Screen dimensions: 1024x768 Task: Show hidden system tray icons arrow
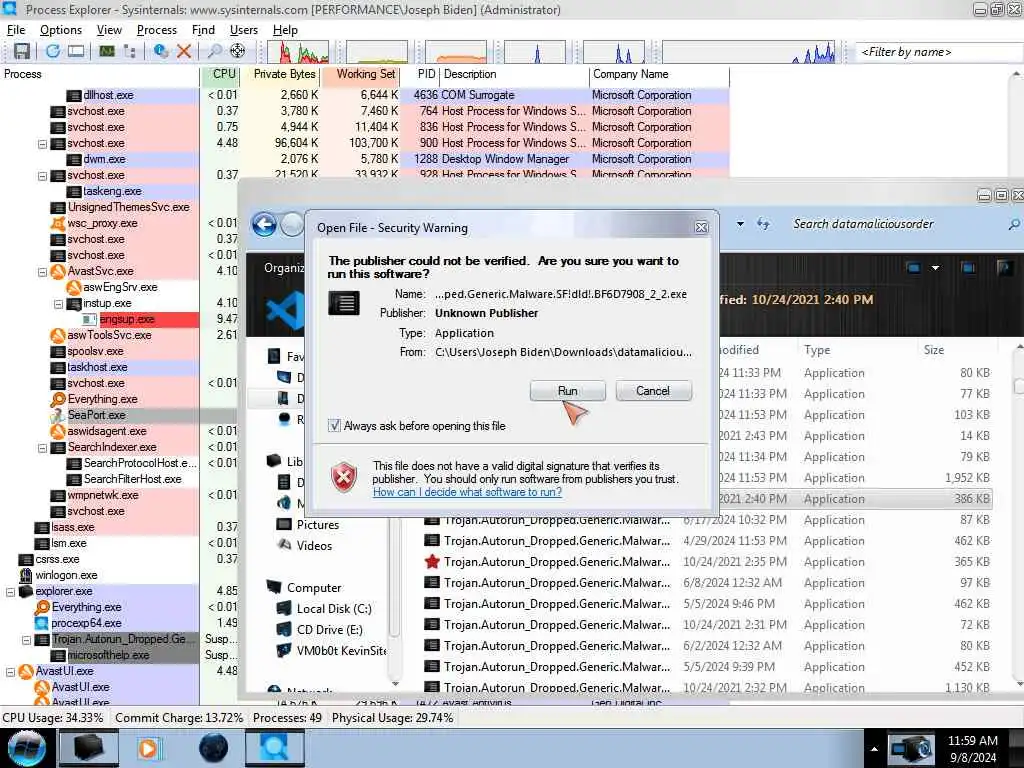click(x=874, y=749)
